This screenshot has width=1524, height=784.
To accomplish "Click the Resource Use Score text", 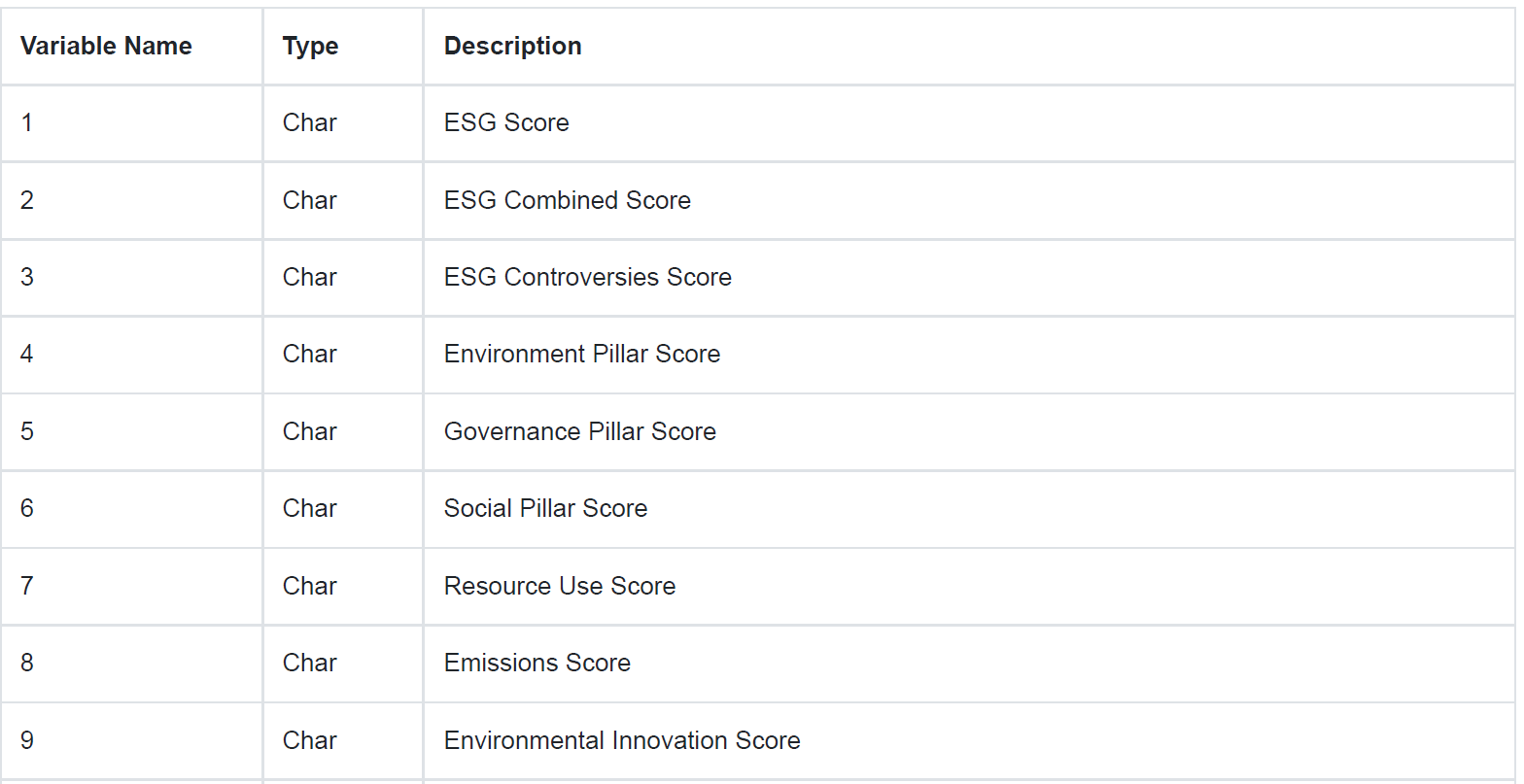I will pos(559,586).
